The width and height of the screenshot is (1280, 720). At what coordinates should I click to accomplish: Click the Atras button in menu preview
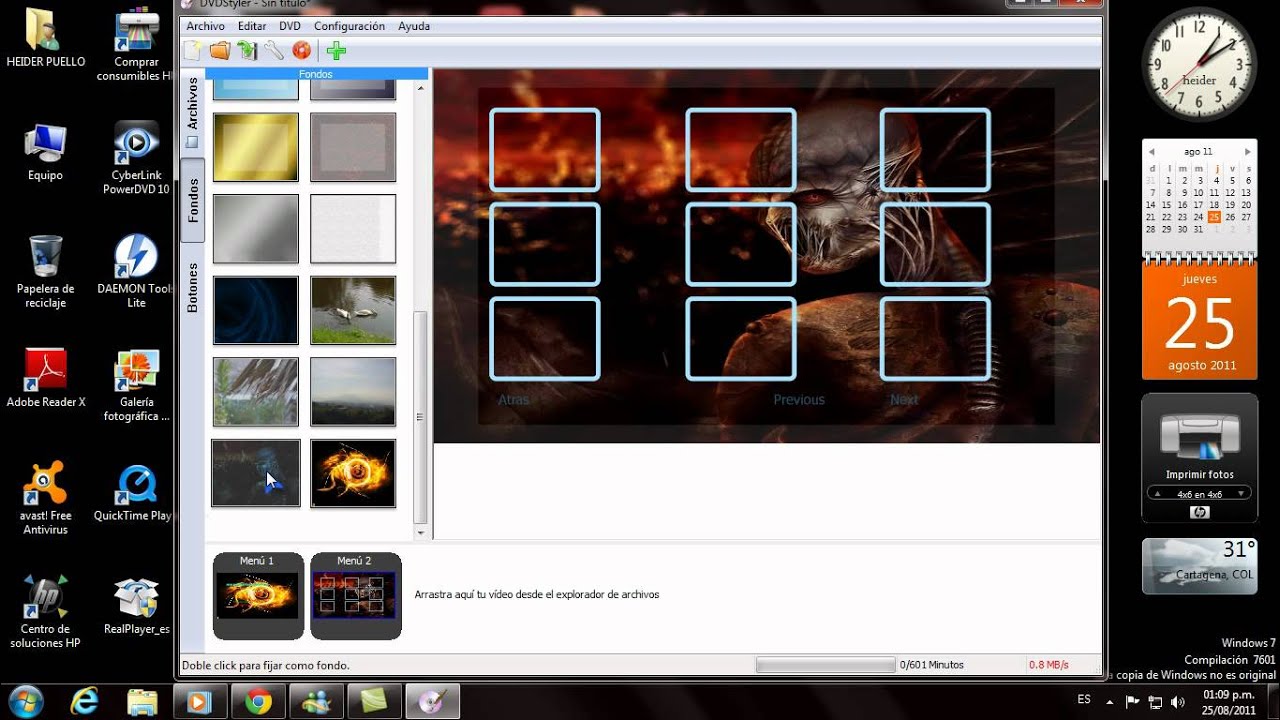point(514,400)
